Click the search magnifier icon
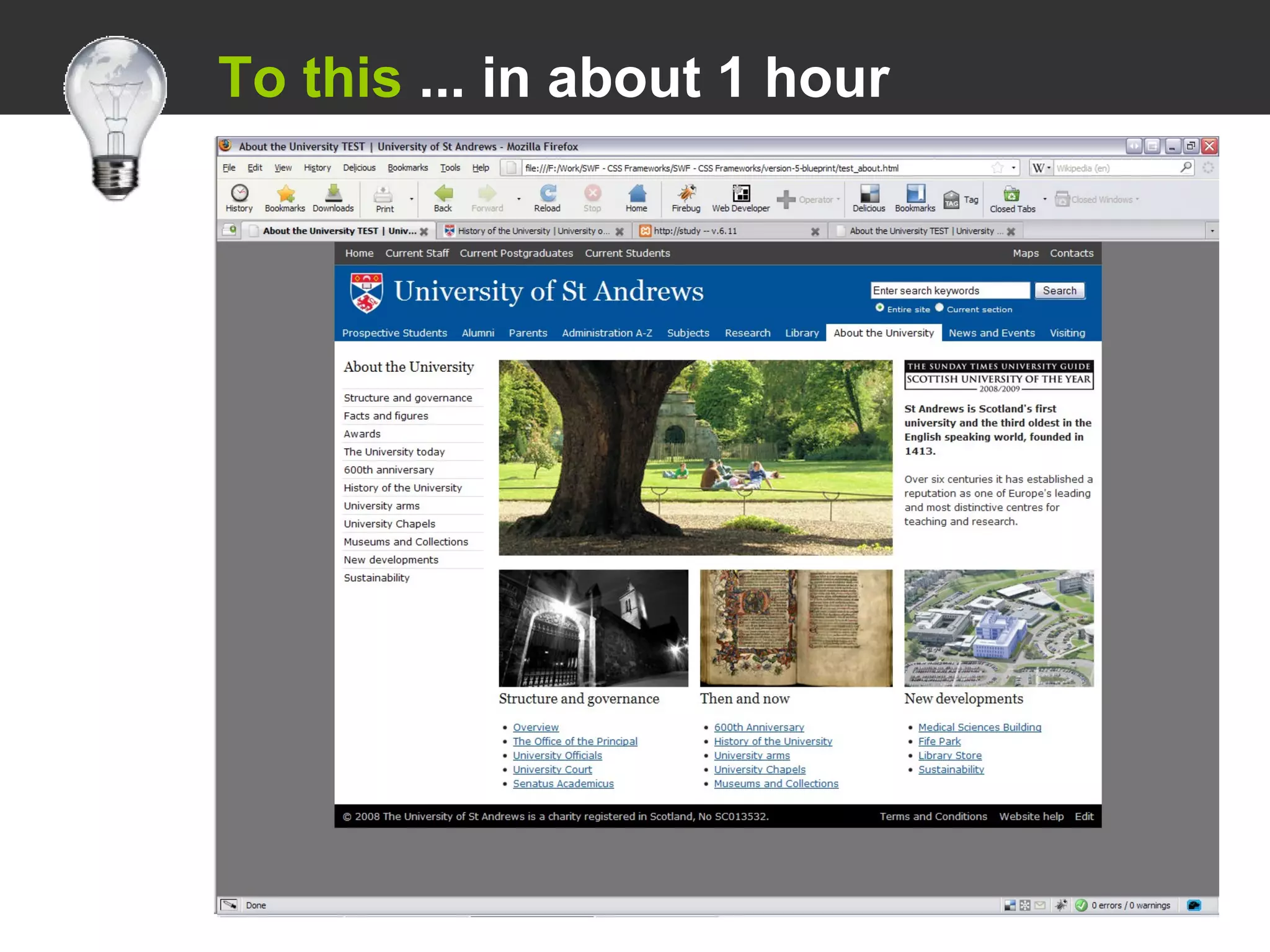This screenshot has width=1270, height=952. tap(1186, 167)
